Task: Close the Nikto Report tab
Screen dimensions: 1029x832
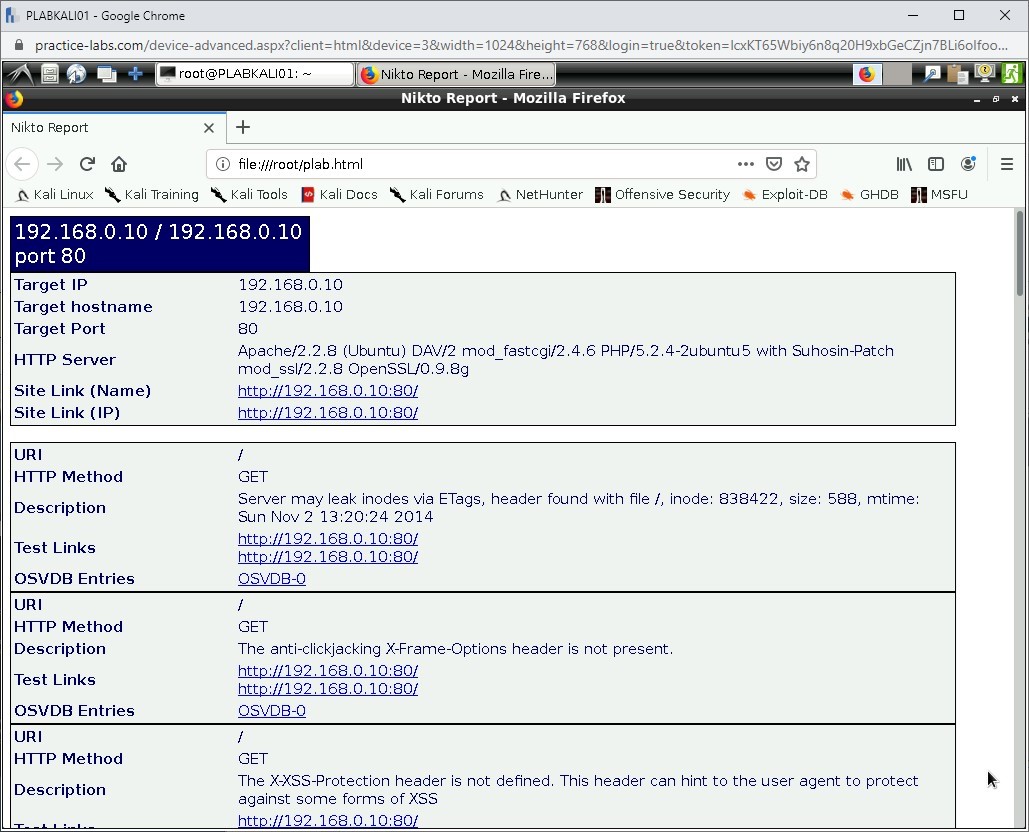Action: (209, 128)
